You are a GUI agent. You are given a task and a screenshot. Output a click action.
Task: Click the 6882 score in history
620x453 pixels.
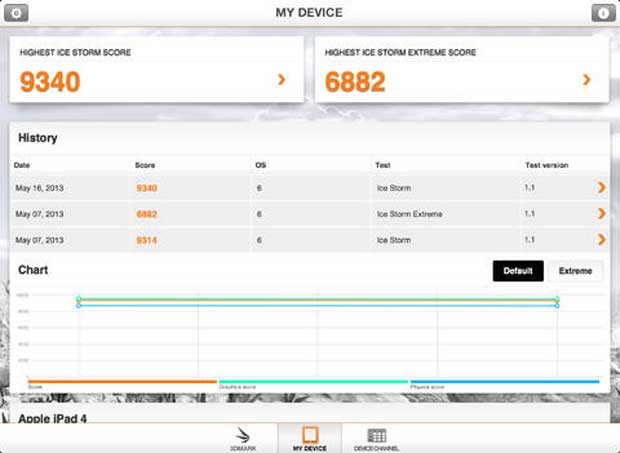147,214
